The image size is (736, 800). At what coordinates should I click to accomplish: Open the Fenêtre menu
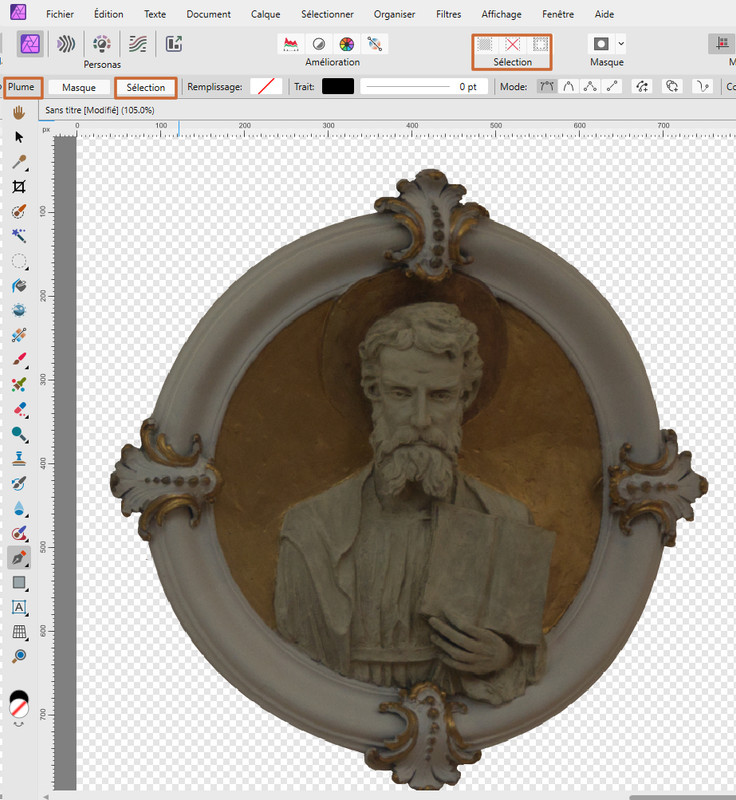pos(558,14)
